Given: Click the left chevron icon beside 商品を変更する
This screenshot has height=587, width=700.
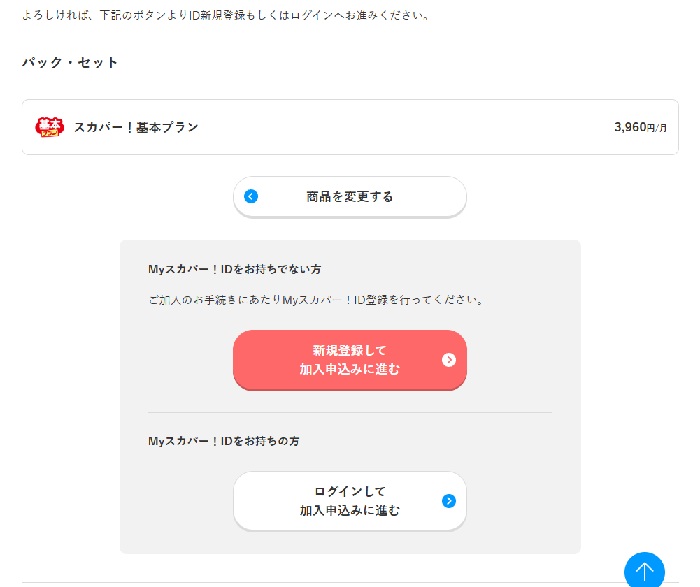Looking at the screenshot, I should [x=251, y=197].
